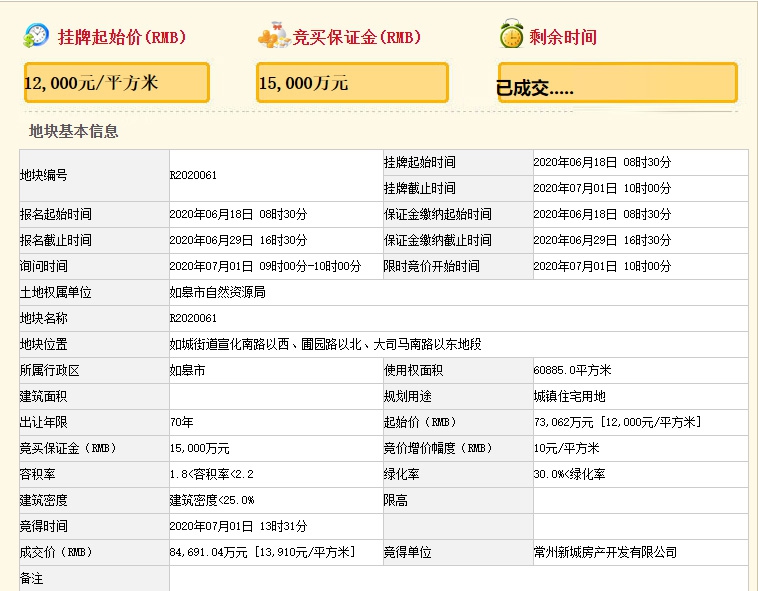Click the 起始价（RMB） label
This screenshot has width=758, height=591.
click(x=420, y=422)
